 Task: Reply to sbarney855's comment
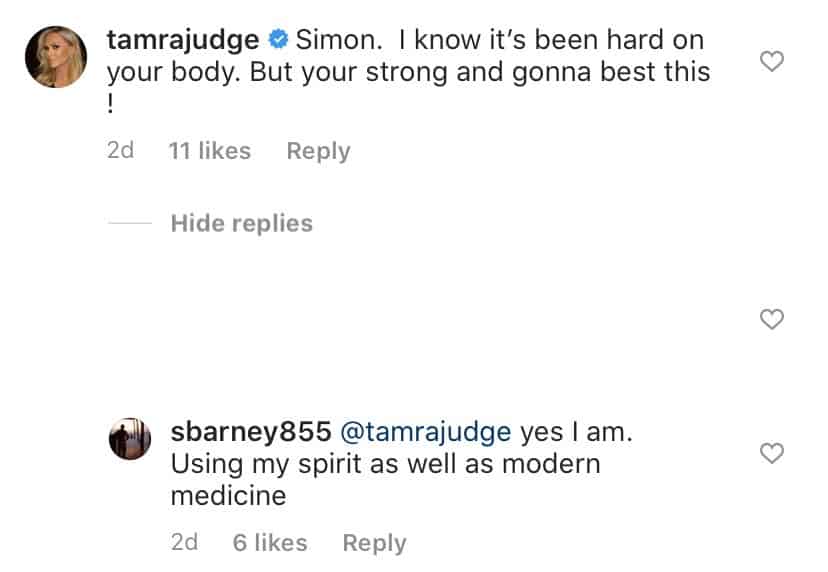(x=374, y=543)
